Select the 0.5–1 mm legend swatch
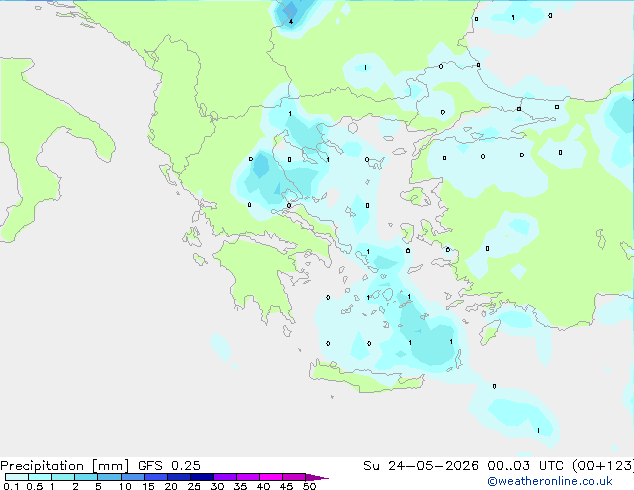This screenshot has height=490, width=634. (40, 477)
